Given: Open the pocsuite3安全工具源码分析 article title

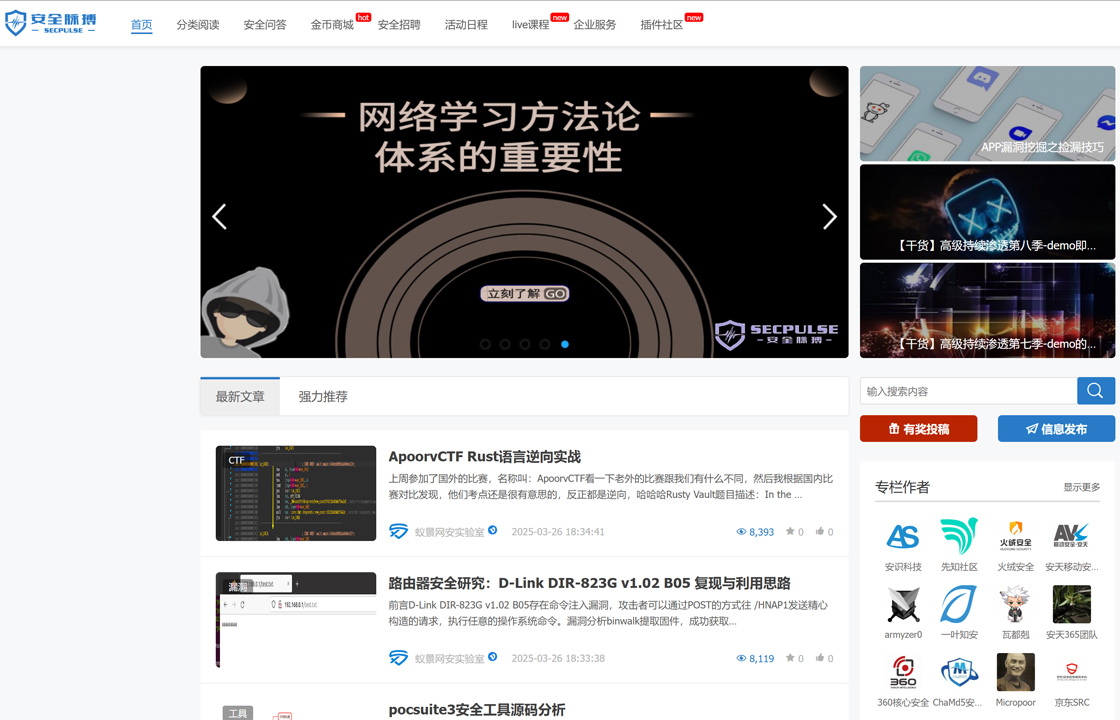Looking at the screenshot, I should (477, 709).
